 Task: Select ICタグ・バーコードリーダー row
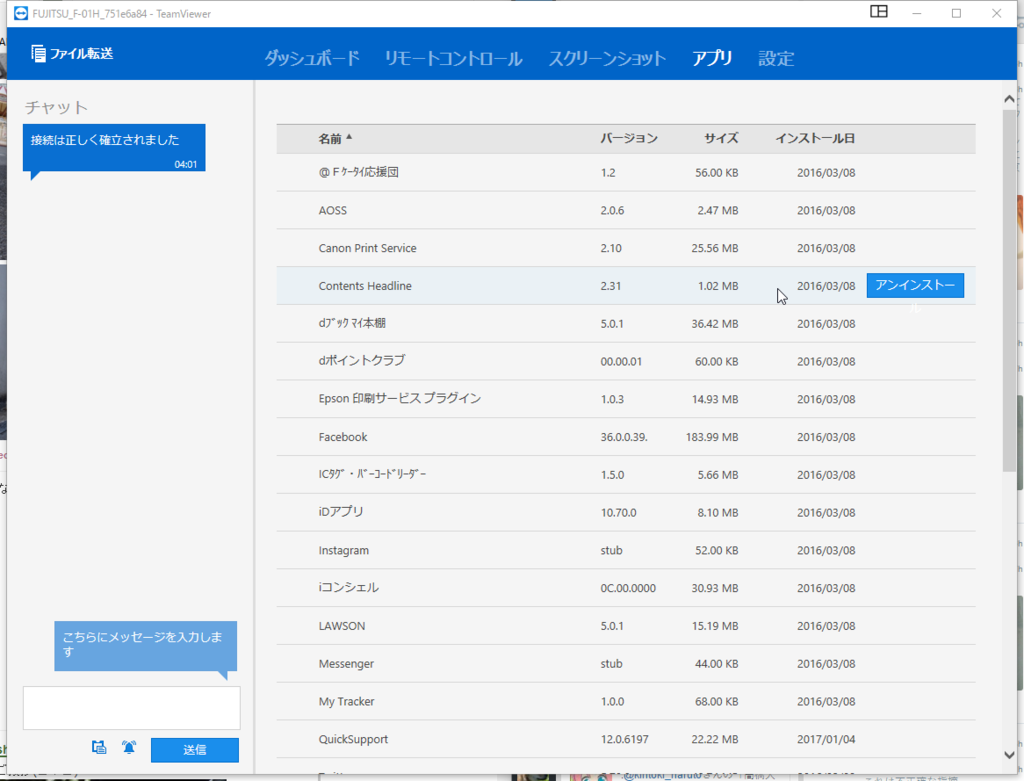click(626, 475)
